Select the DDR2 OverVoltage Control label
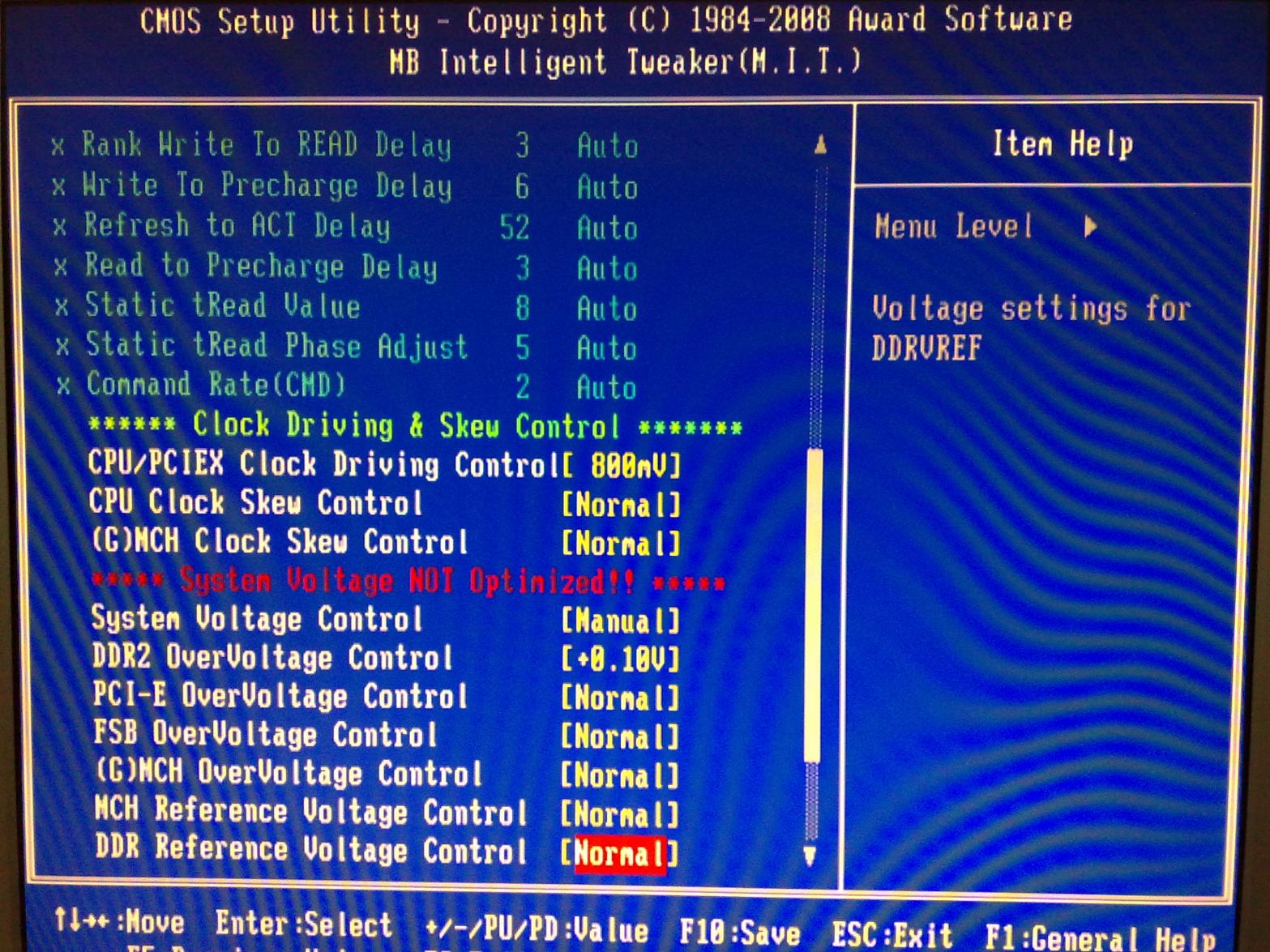The height and width of the screenshot is (952, 1270). click(272, 657)
